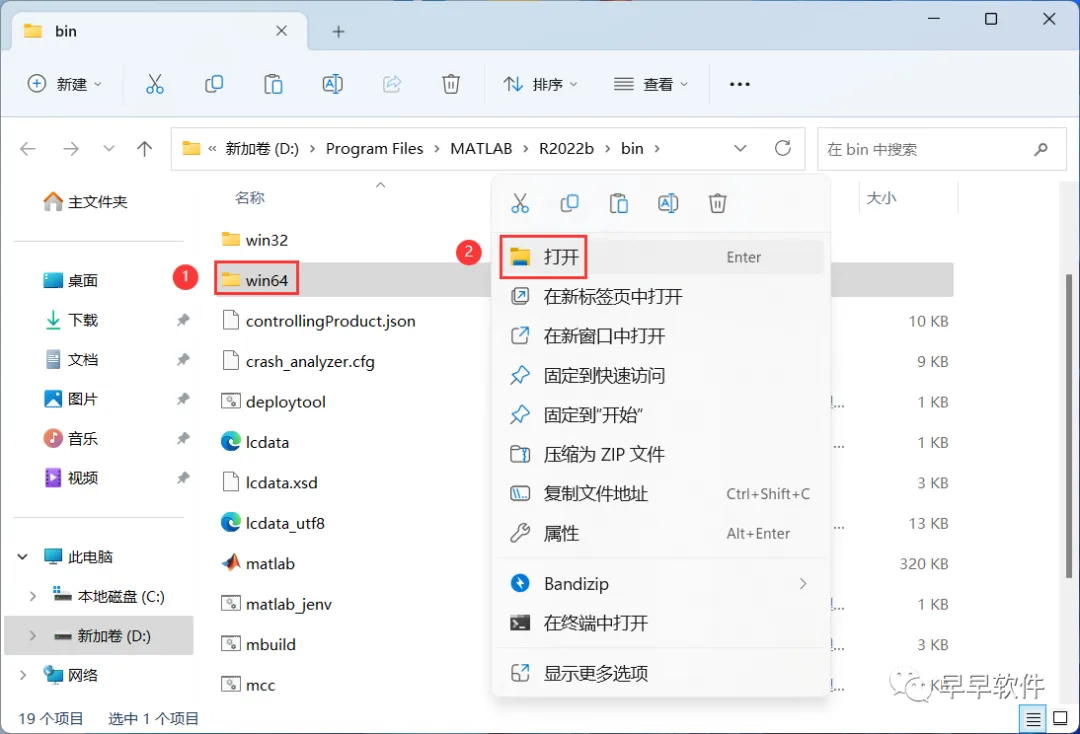Choose 显示更多选项
Image resolution: width=1080 pixels, height=734 pixels.
[661, 673]
